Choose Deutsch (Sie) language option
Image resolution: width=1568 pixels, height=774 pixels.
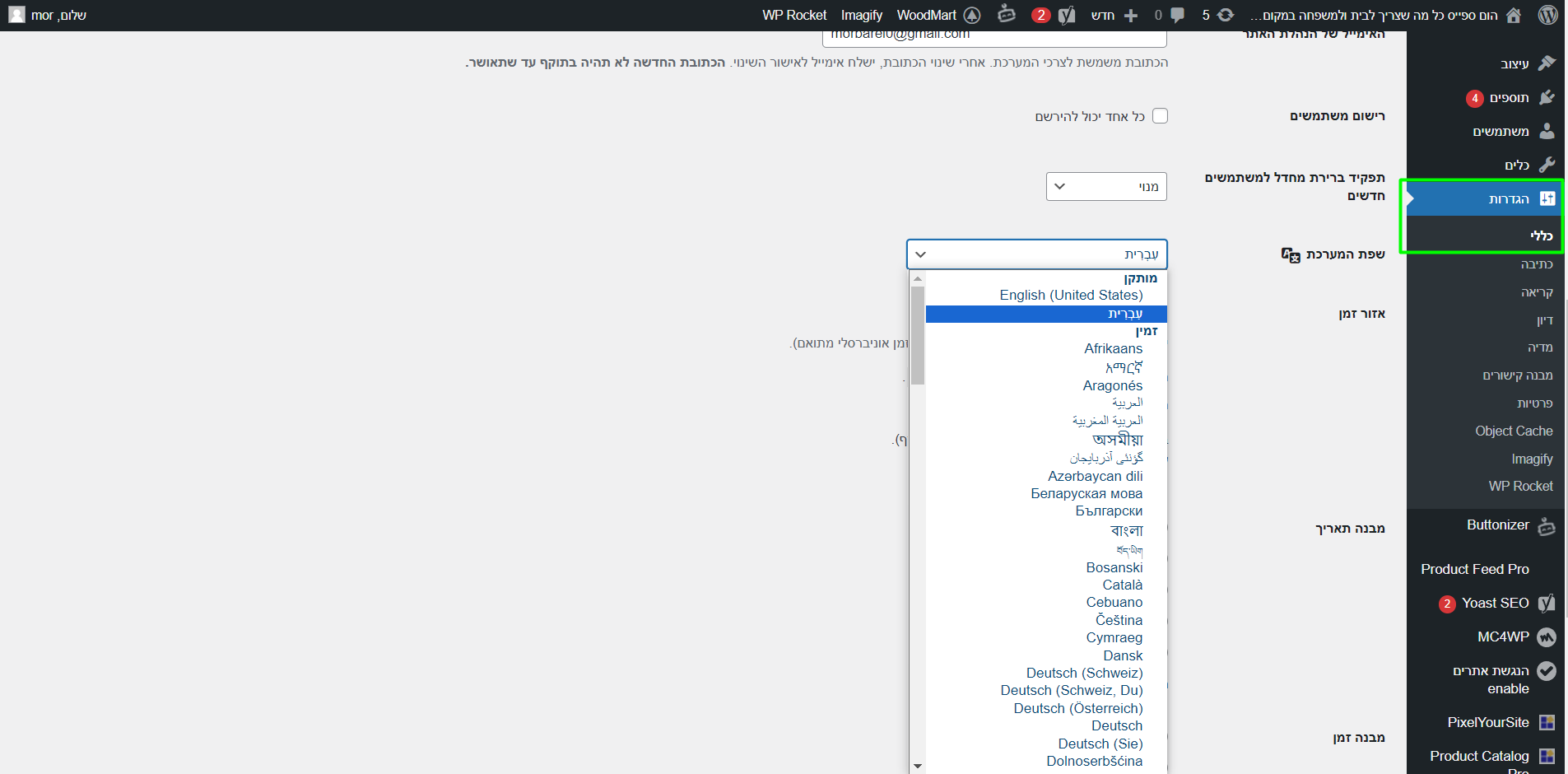pos(1100,744)
